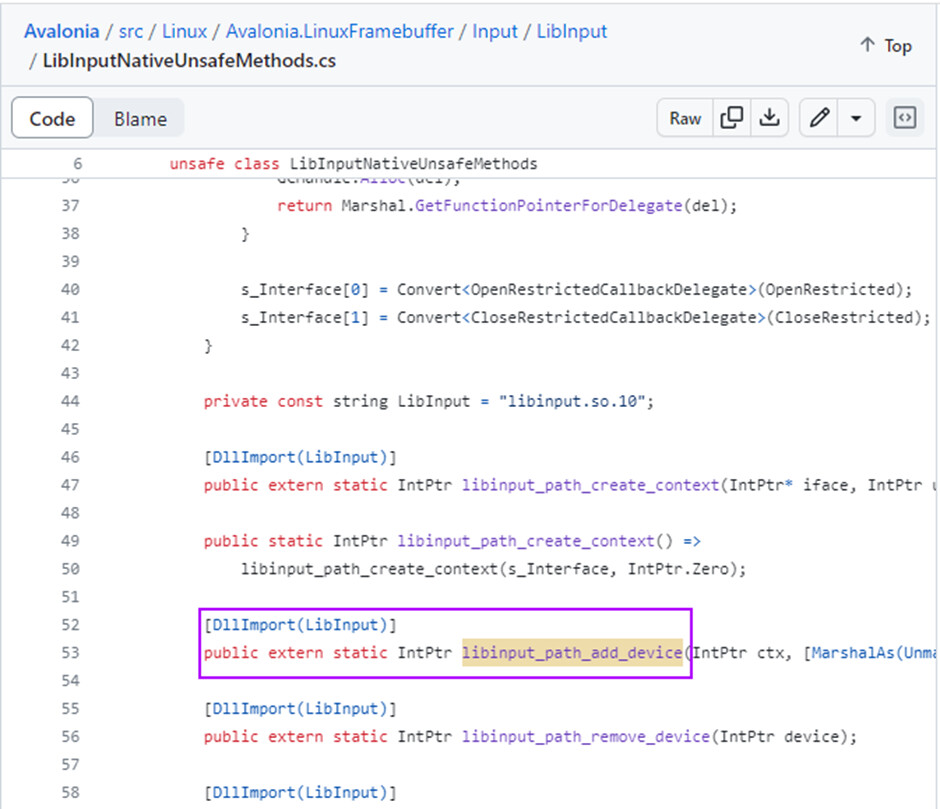Switch to the Blame view tab
This screenshot has height=809, width=940.
click(140, 118)
